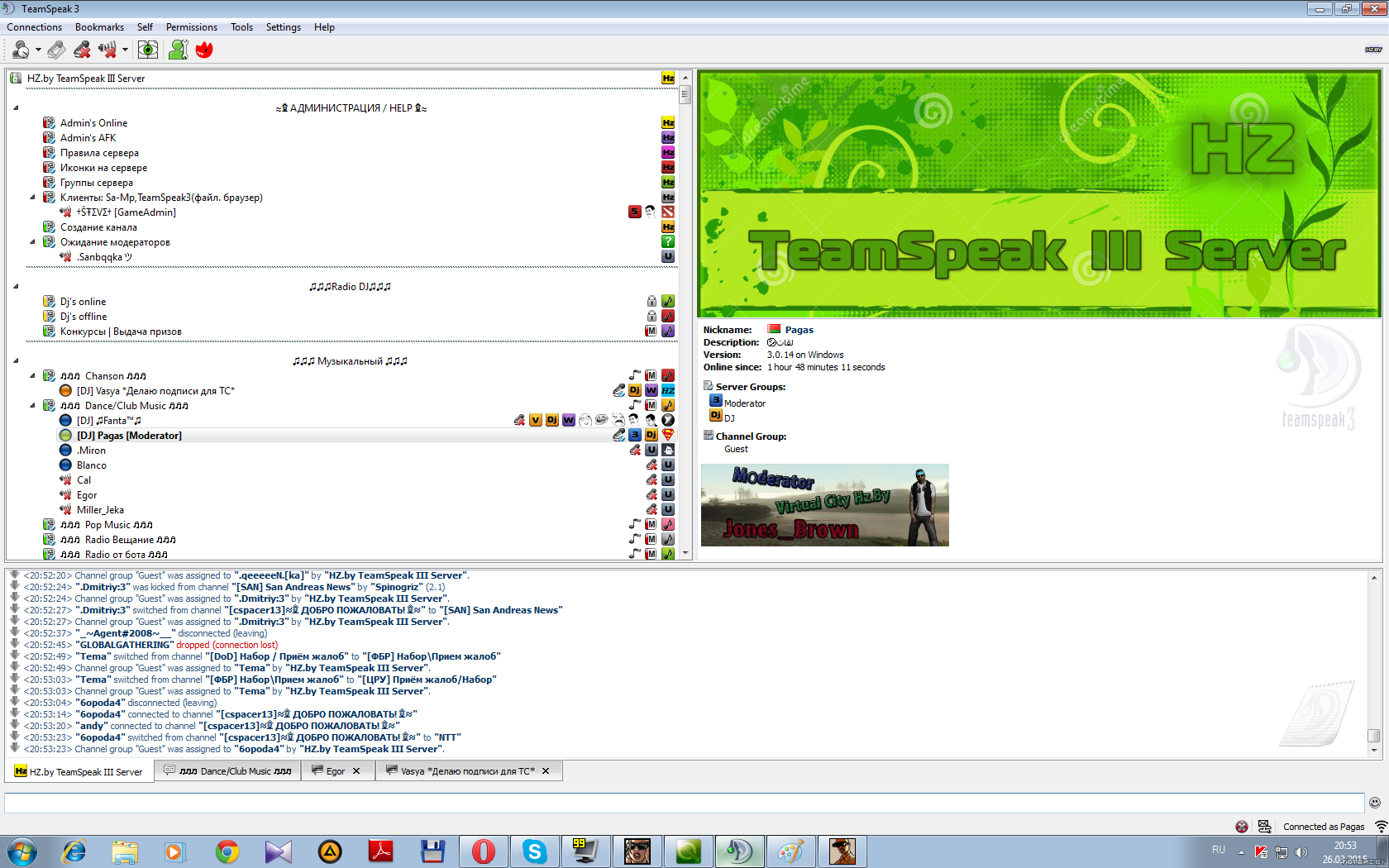Image resolution: width=1389 pixels, height=868 pixels.
Task: Click the channel tree vertical scrollbar
Action: pyautogui.click(x=685, y=314)
